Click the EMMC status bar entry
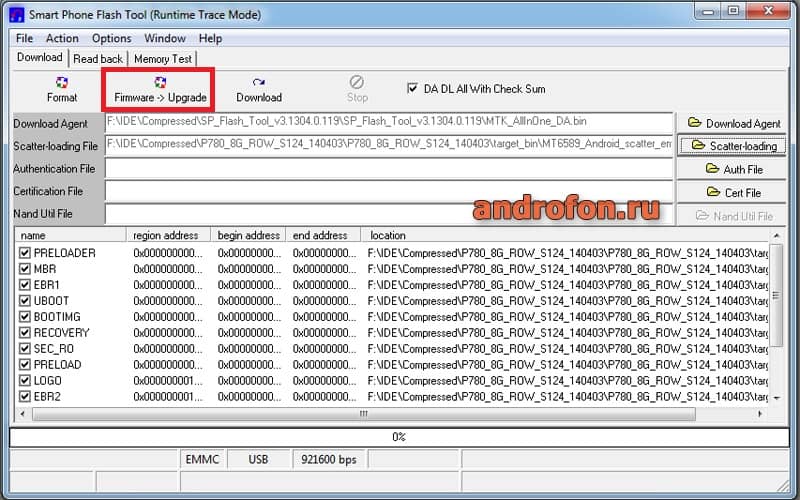 pyautogui.click(x=202, y=459)
